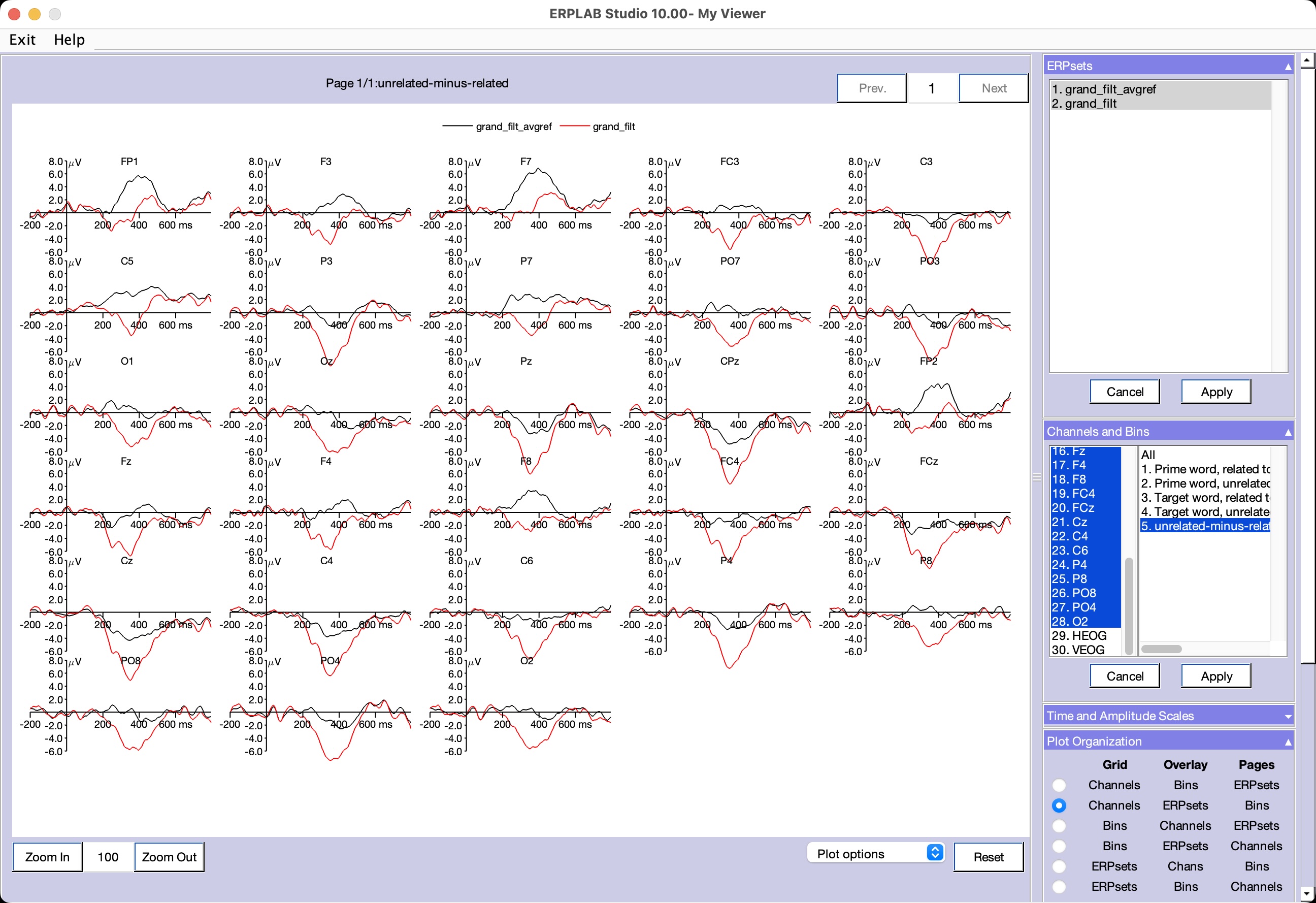
Task: Select channel 25. P8
Action: click(x=1085, y=579)
